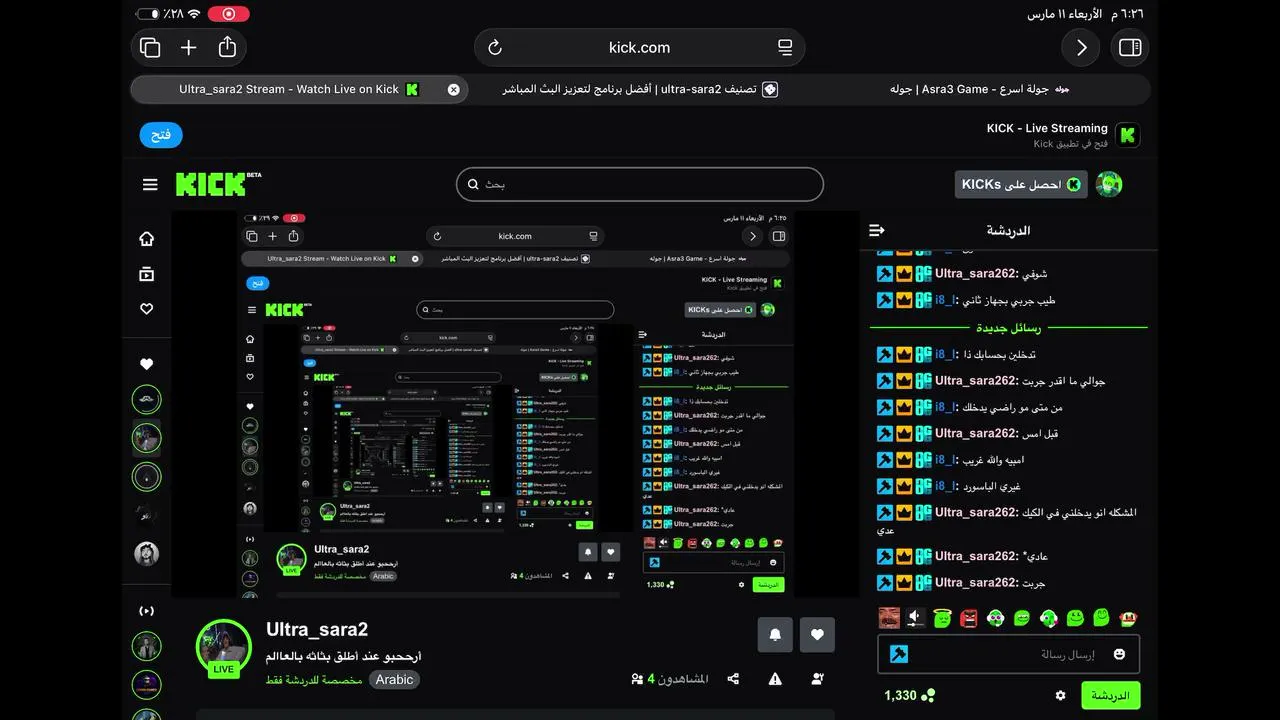Click Ultra_sara262 on message جربت

[975, 582]
